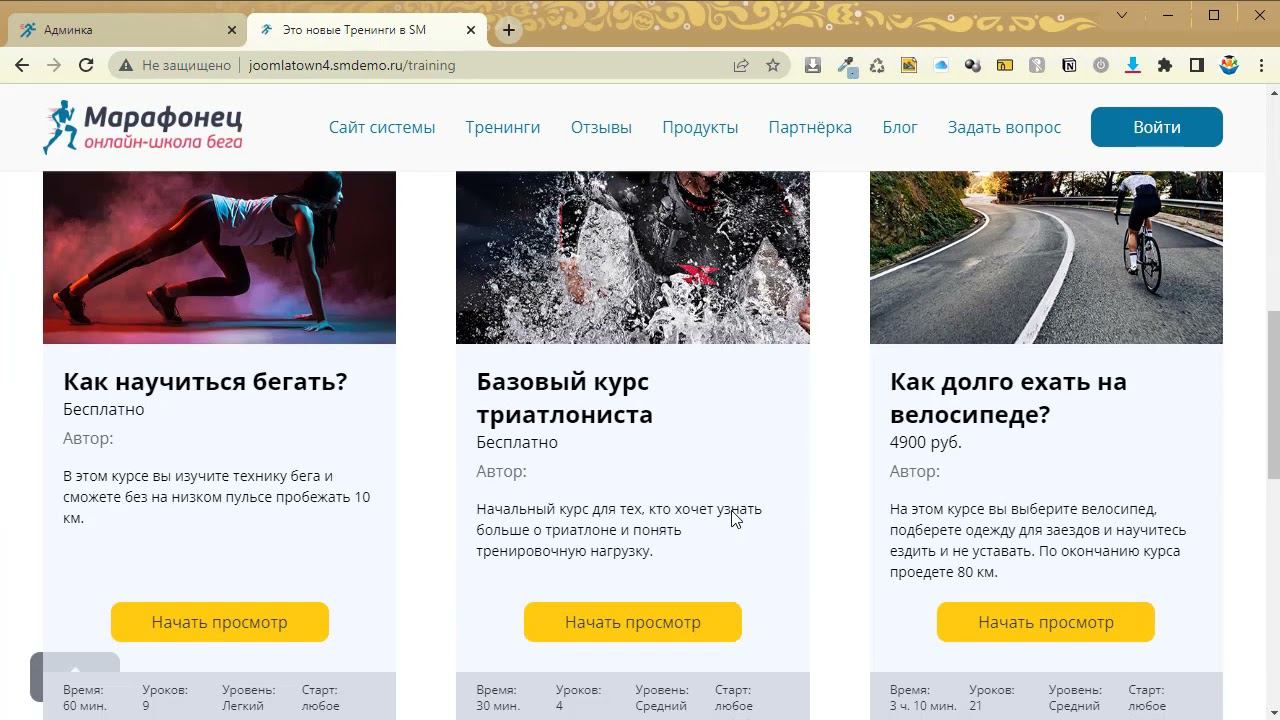Viewport: 1280px width, 720px height.
Task: Open the blue download arrow extension
Action: point(1133,65)
